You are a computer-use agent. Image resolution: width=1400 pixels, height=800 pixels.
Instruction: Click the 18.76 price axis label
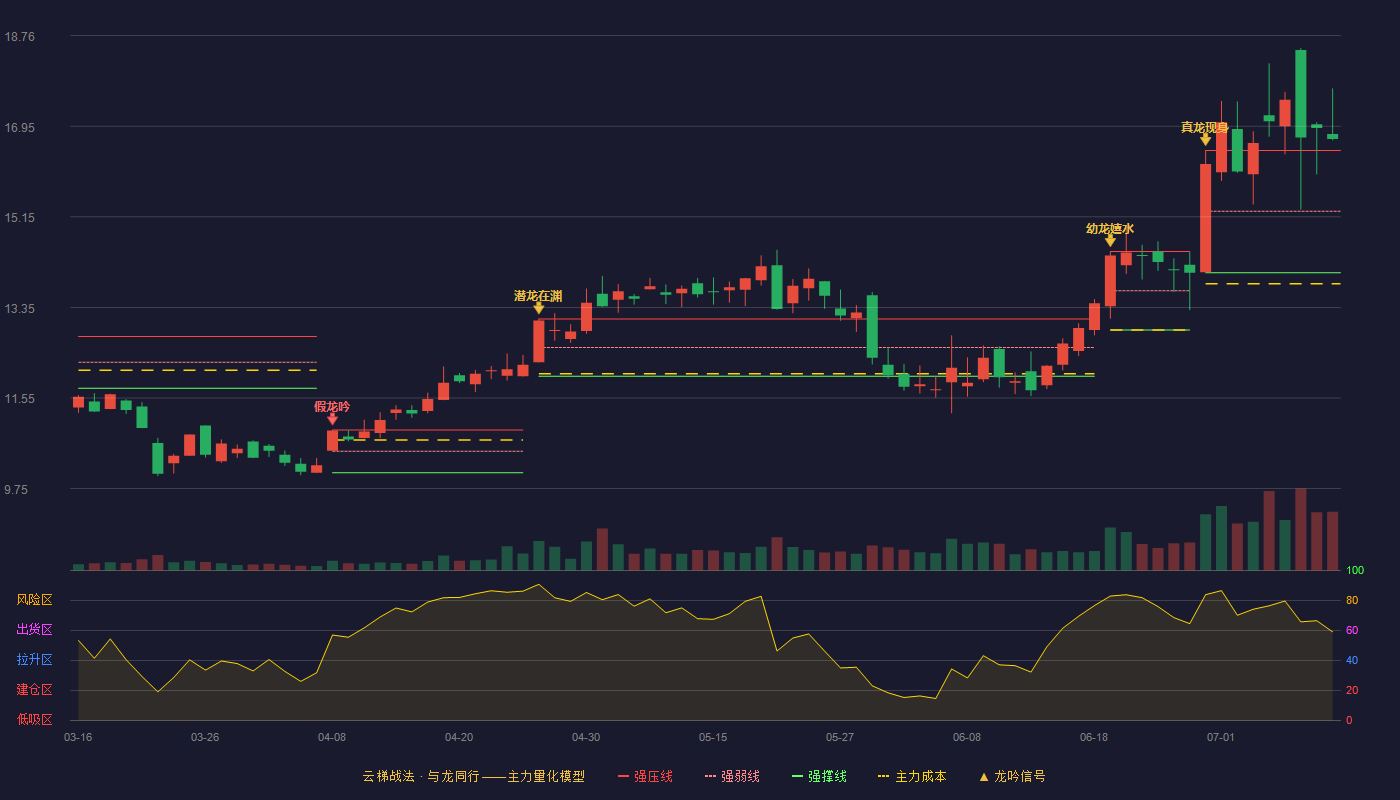tap(20, 36)
